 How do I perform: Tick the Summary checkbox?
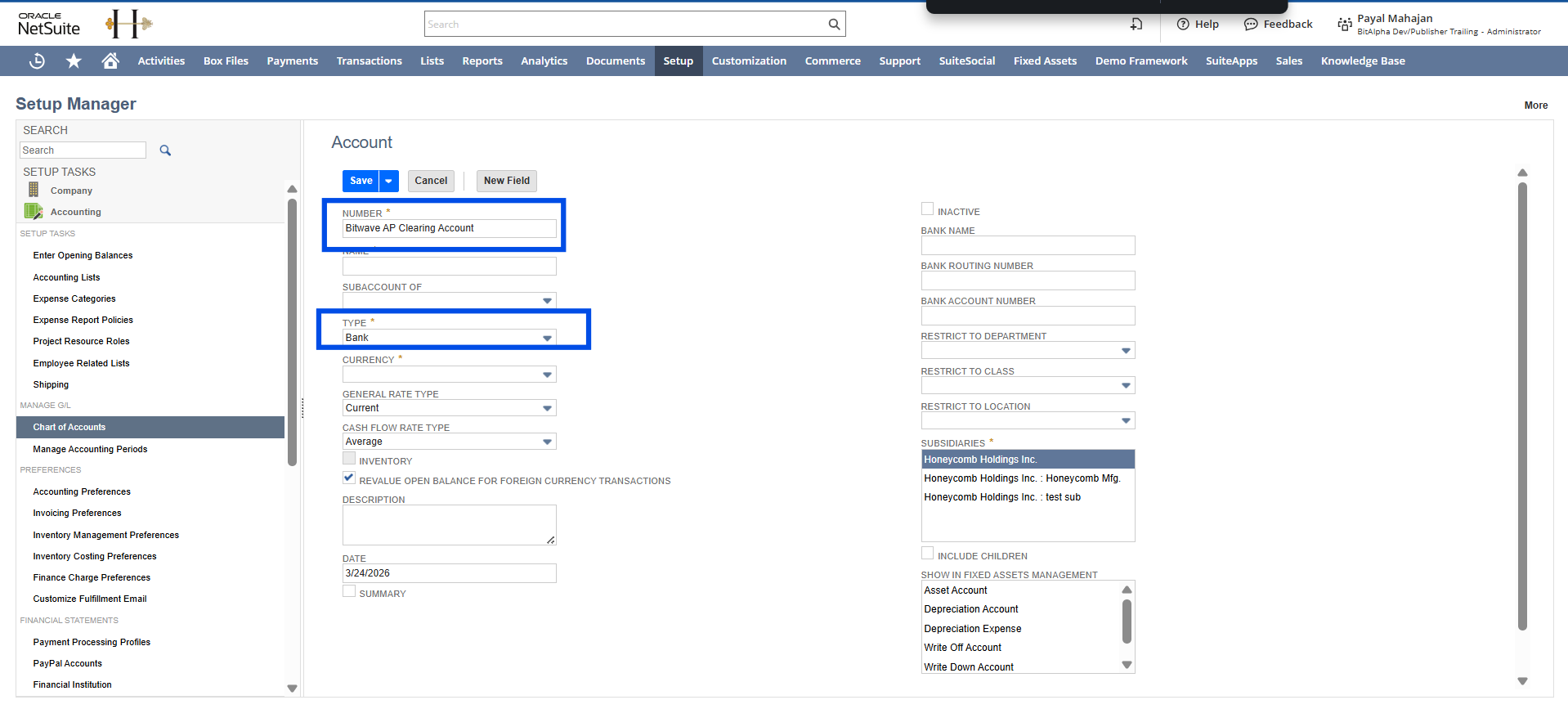click(x=349, y=591)
